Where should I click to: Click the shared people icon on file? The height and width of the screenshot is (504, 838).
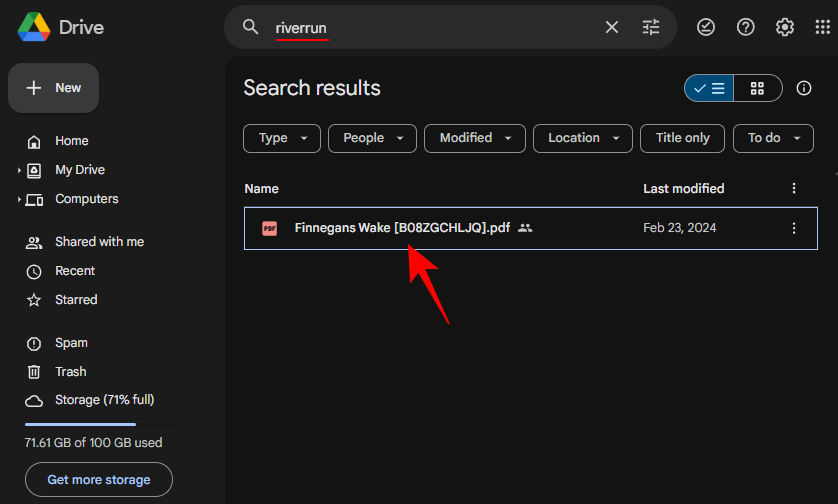coord(525,228)
